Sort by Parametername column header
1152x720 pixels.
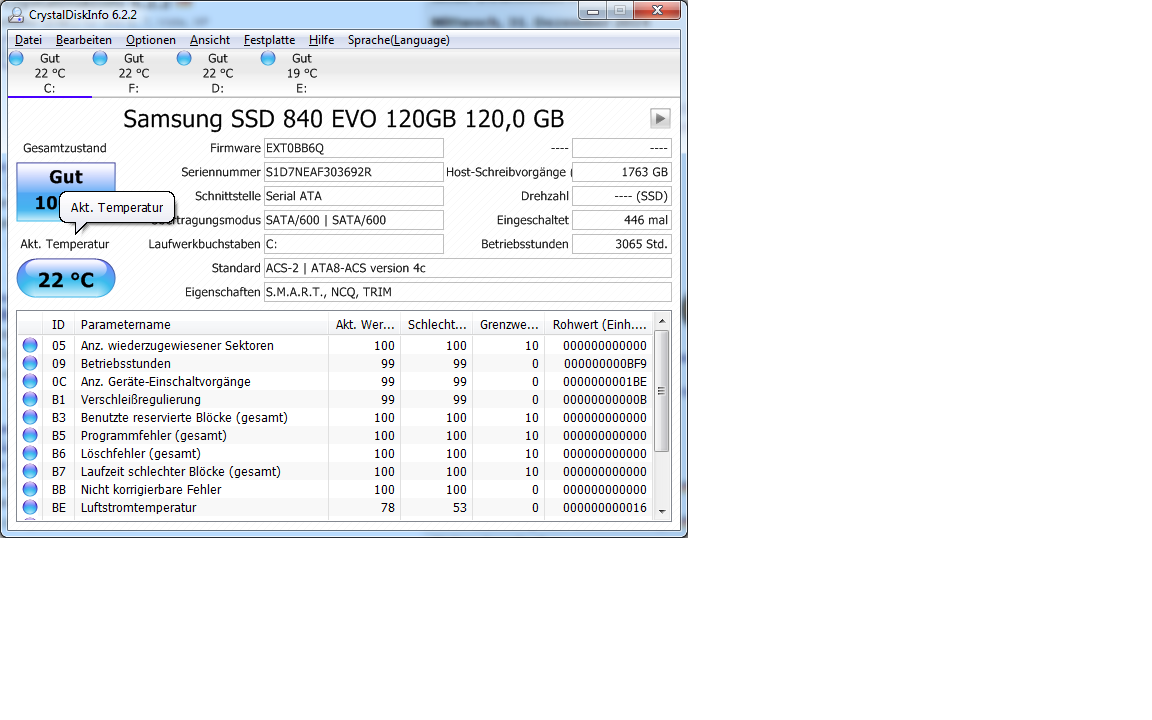(x=201, y=325)
